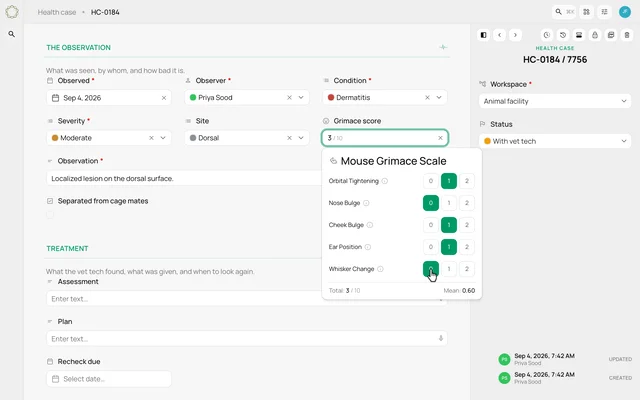Click the Grimace score input field
The image size is (640, 400).
pos(385,138)
